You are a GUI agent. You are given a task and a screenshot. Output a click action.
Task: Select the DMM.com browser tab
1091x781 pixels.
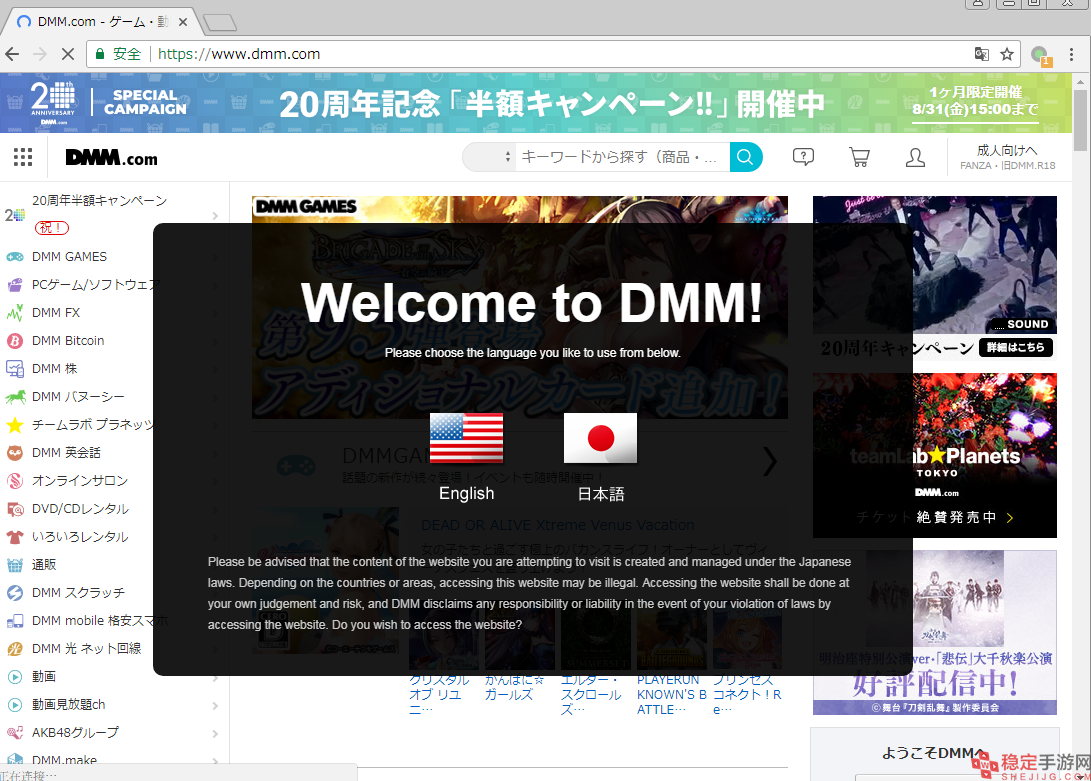click(102, 22)
